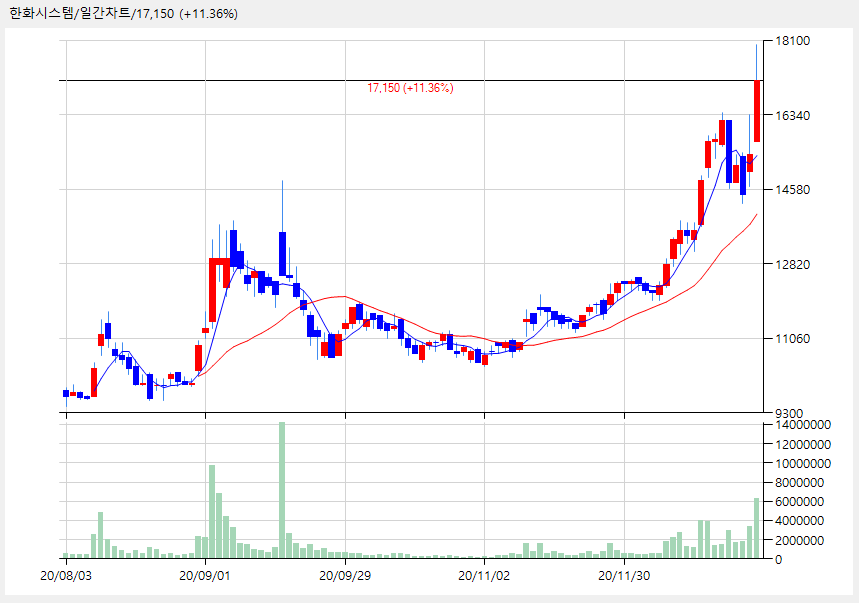859x603 pixels.
Task: Click the 20/11/30 date label
Action: coord(624,576)
